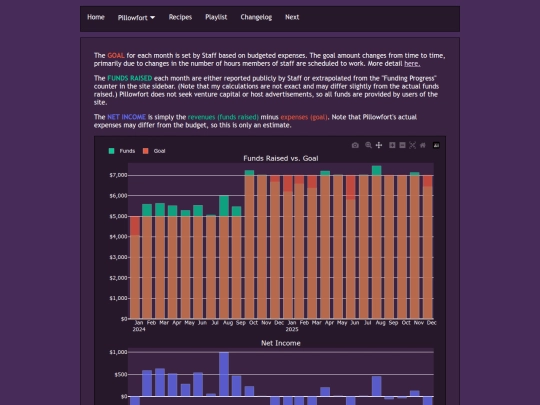Image resolution: width=540 pixels, height=405 pixels.
Task: Click the 'Funds Raised vs. Goal' chart title
Action: pyautogui.click(x=281, y=158)
